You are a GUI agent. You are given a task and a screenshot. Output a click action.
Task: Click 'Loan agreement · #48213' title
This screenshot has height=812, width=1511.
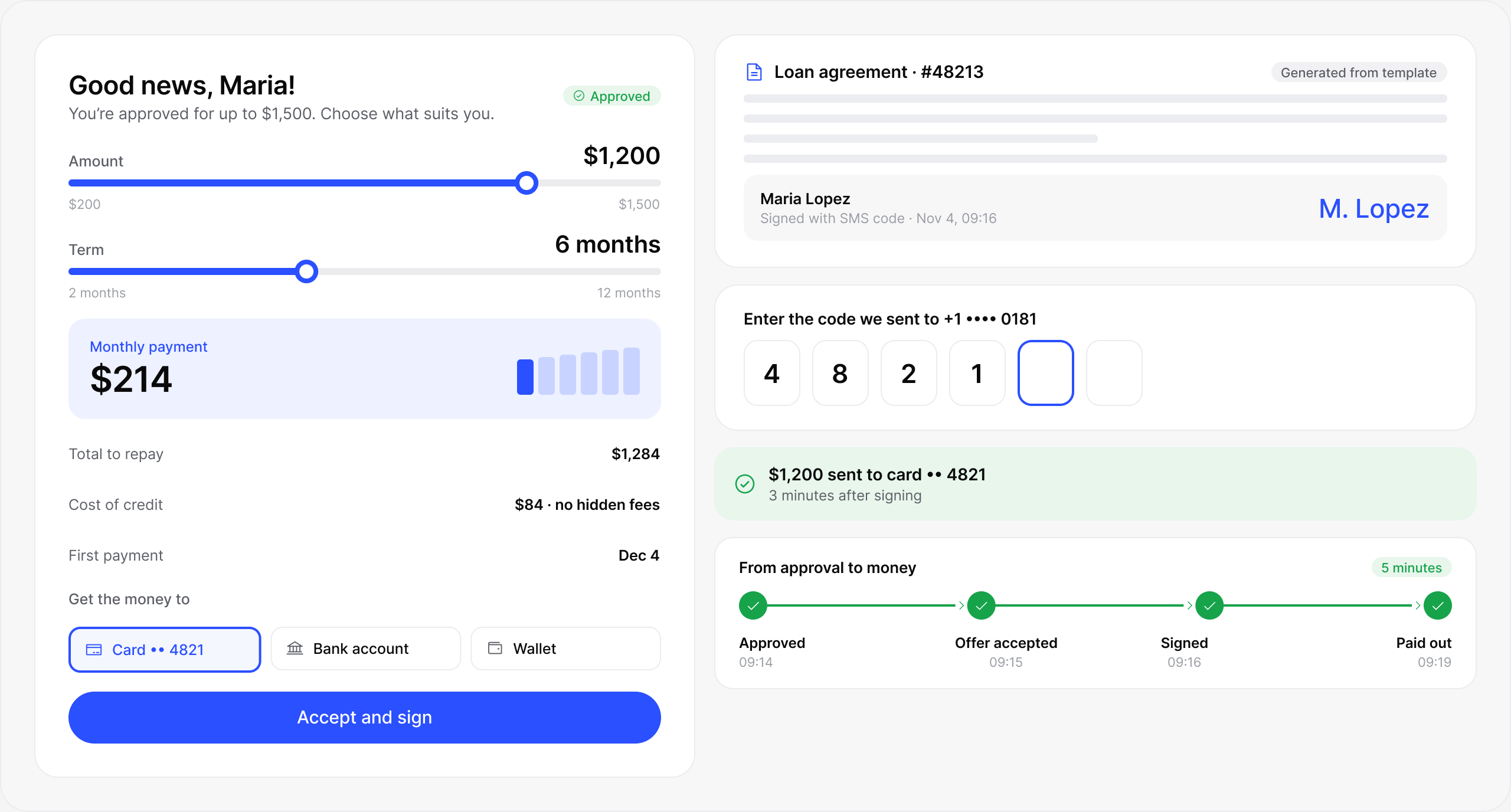click(879, 72)
